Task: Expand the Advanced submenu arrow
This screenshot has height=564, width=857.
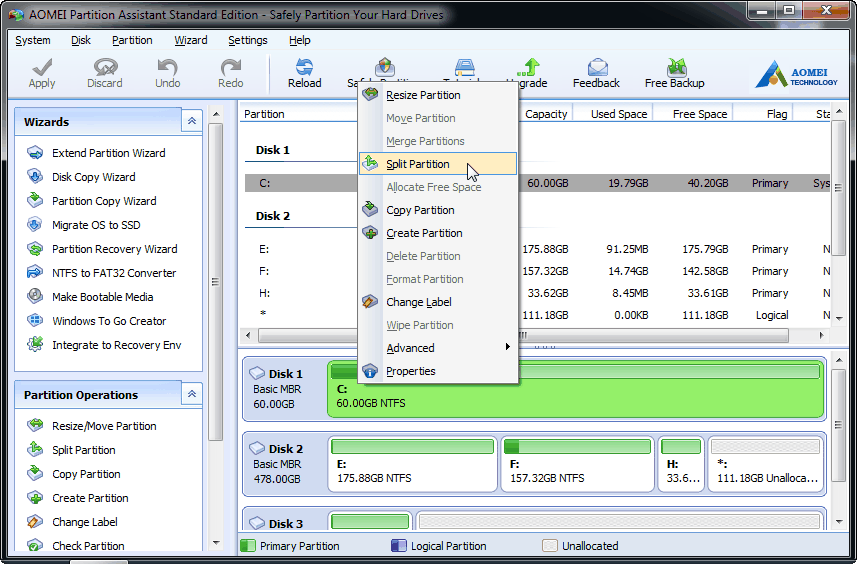Action: (508, 346)
